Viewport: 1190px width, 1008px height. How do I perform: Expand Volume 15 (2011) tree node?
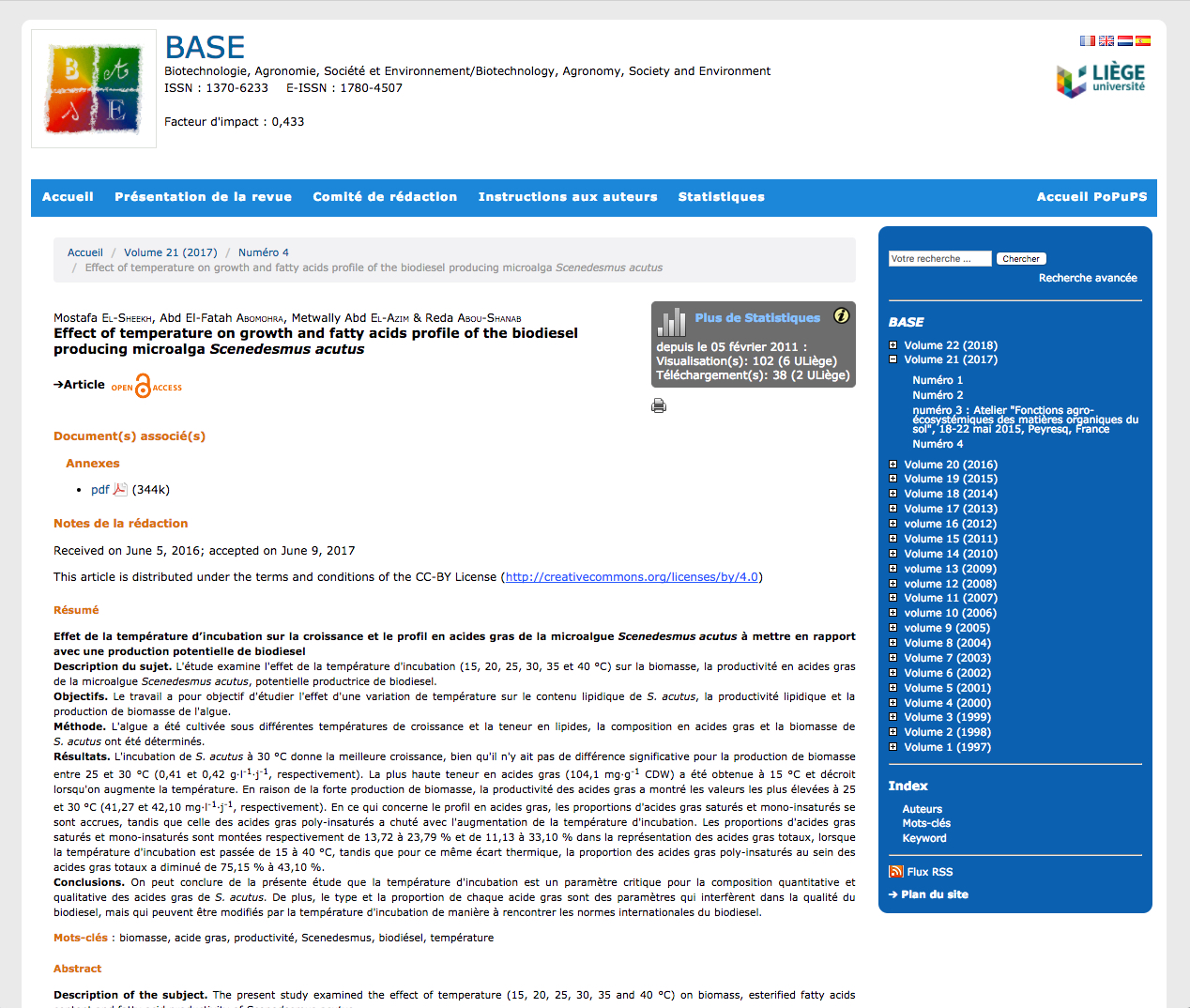coord(893,539)
